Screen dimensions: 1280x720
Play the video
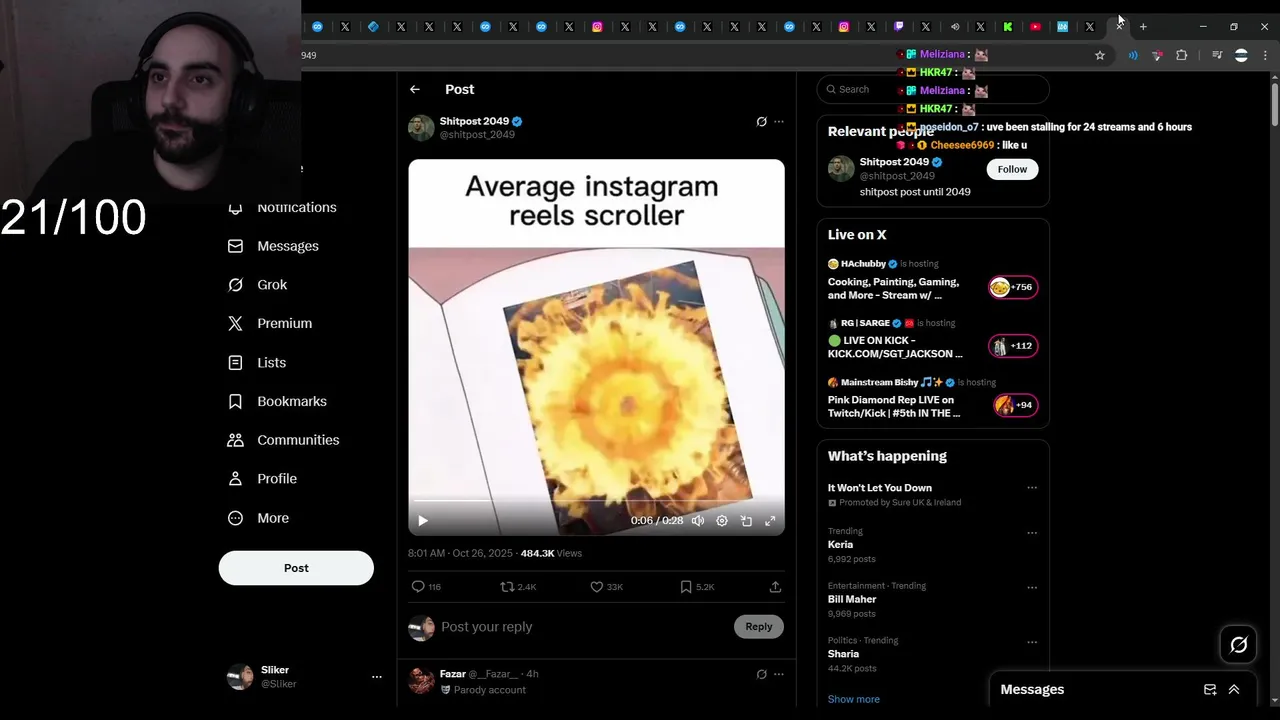click(423, 521)
